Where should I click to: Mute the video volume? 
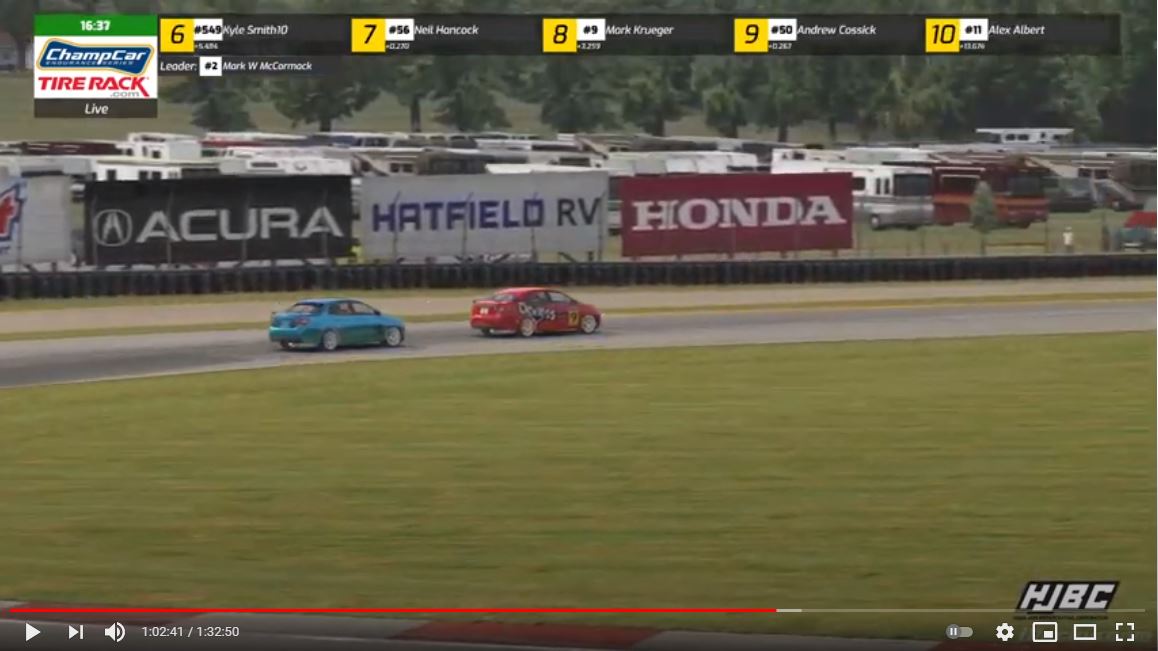pyautogui.click(x=115, y=632)
